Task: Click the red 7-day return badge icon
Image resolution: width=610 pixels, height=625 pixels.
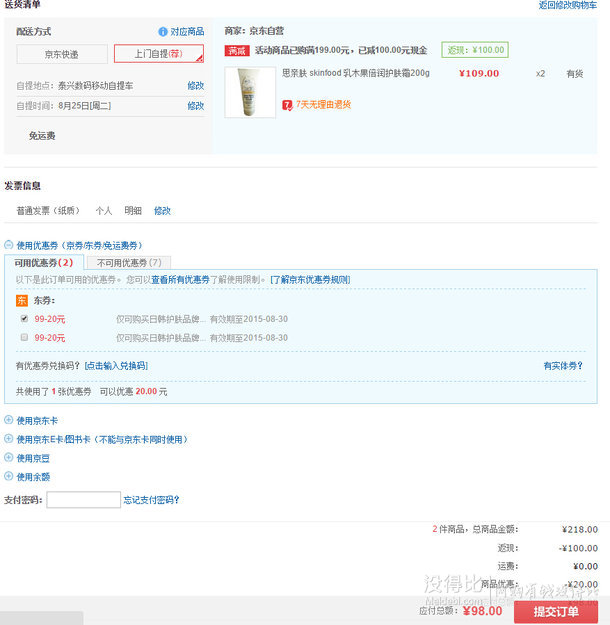Action: (x=287, y=105)
